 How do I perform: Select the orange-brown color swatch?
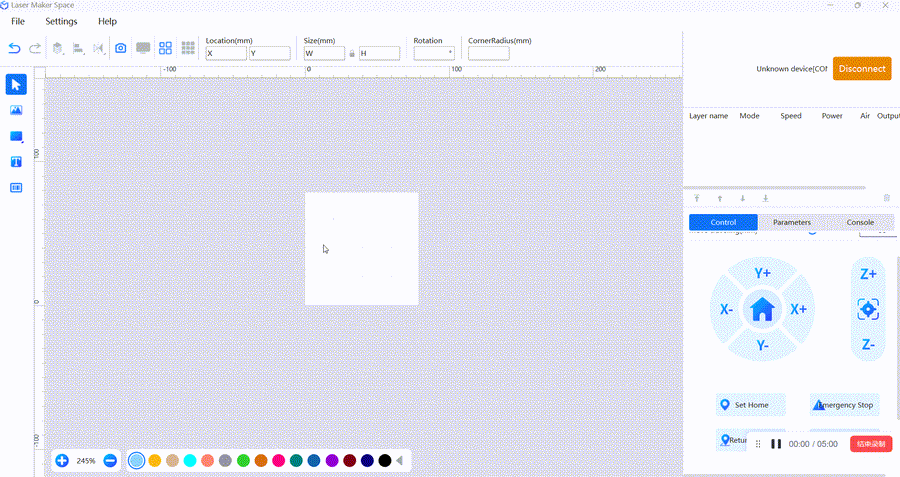point(261,460)
